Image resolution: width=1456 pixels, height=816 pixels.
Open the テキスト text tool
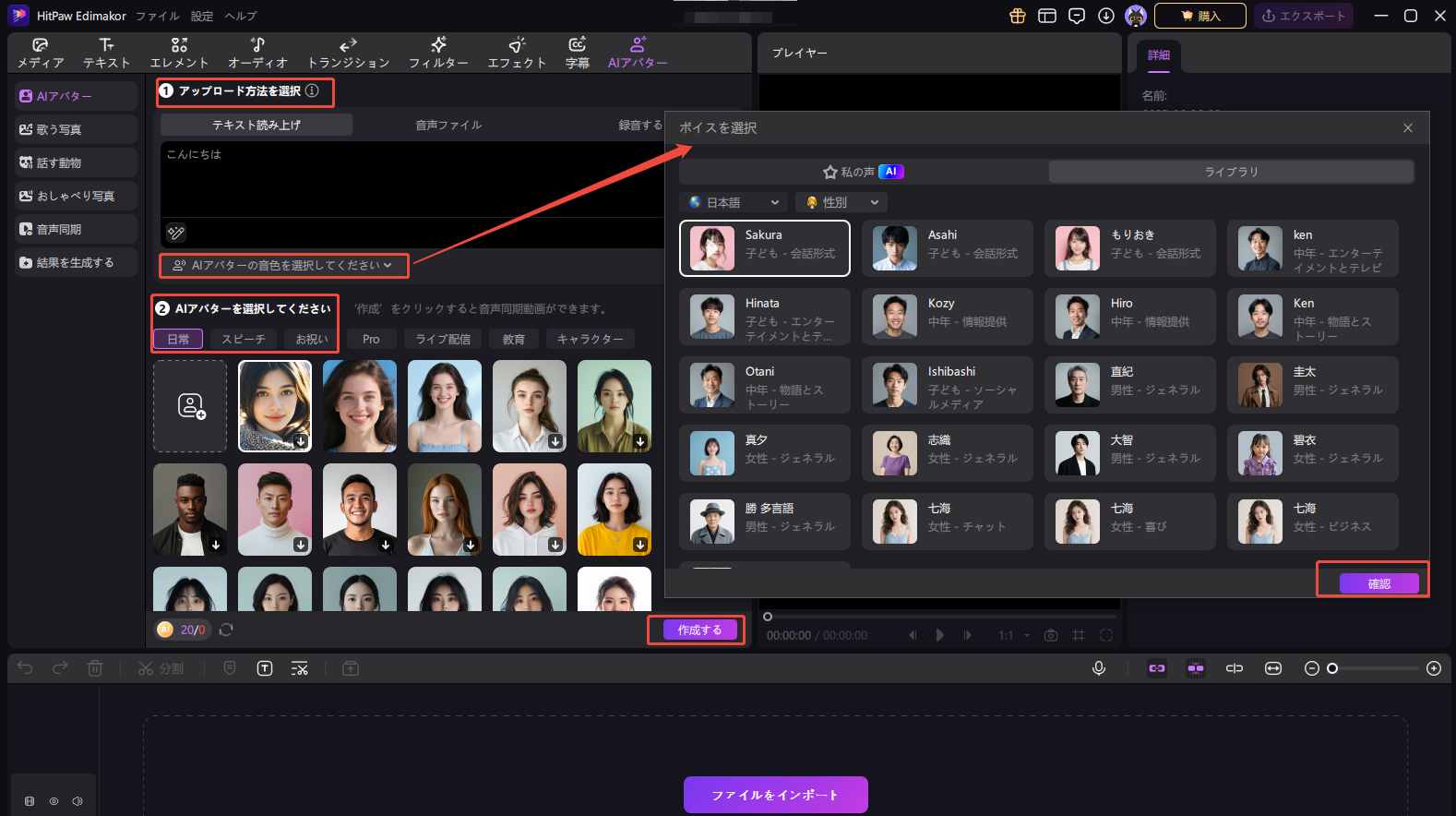pos(106,53)
